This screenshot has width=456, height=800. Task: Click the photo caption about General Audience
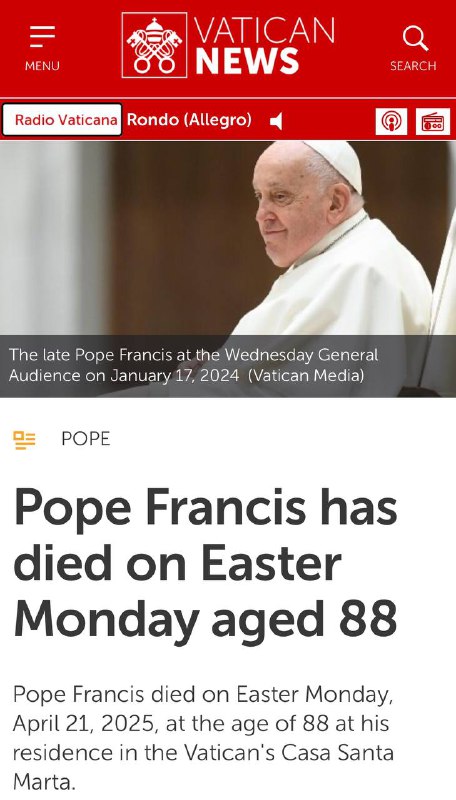[x=193, y=365]
